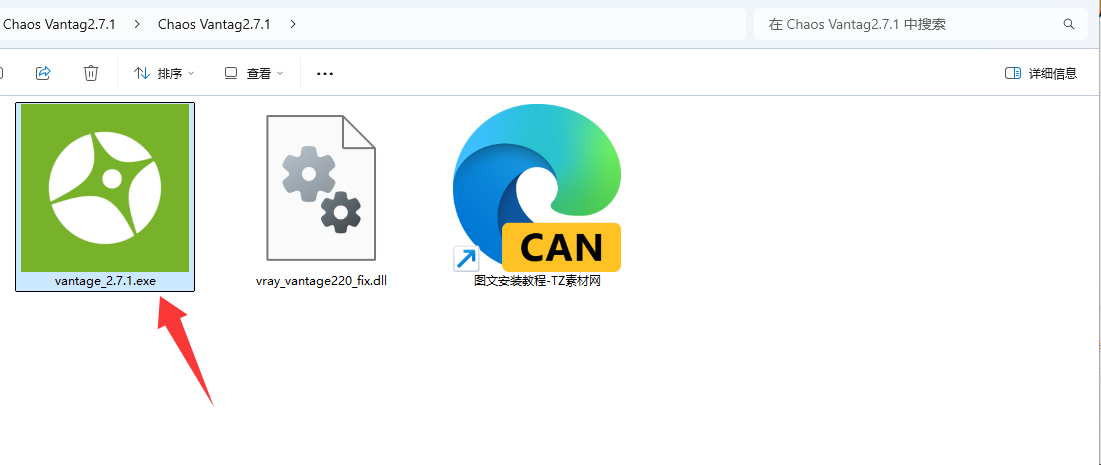The image size is (1101, 465).
Task: Click the second Chaos Vantag2.7.1 breadcrumb
Action: click(214, 24)
